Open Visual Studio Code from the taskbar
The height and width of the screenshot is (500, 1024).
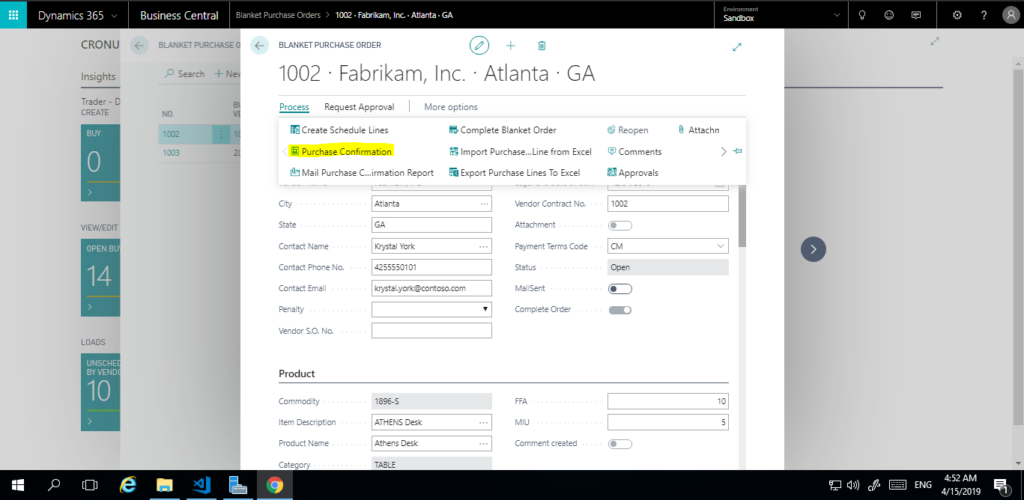pos(201,485)
